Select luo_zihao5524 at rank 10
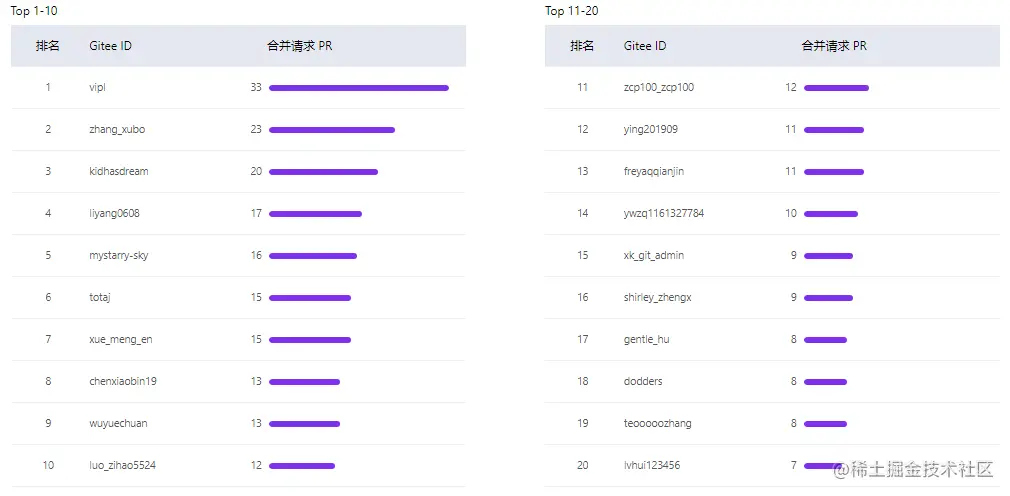 122,465
